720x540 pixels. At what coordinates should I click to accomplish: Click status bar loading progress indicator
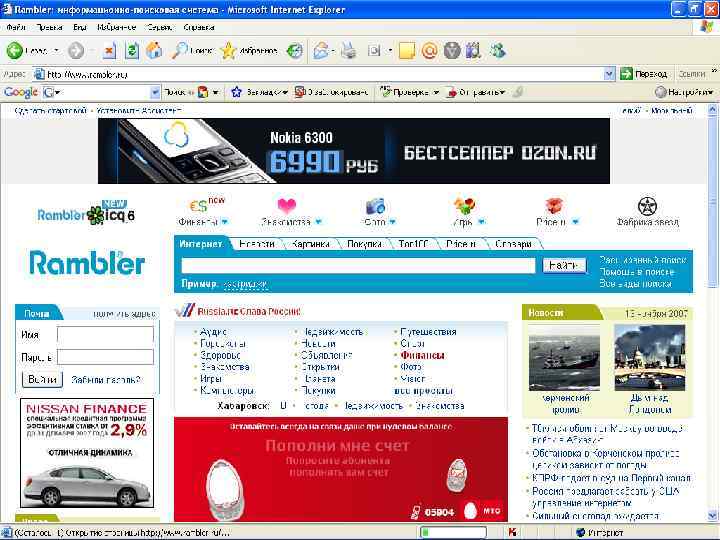pyautogui.click(x=453, y=532)
